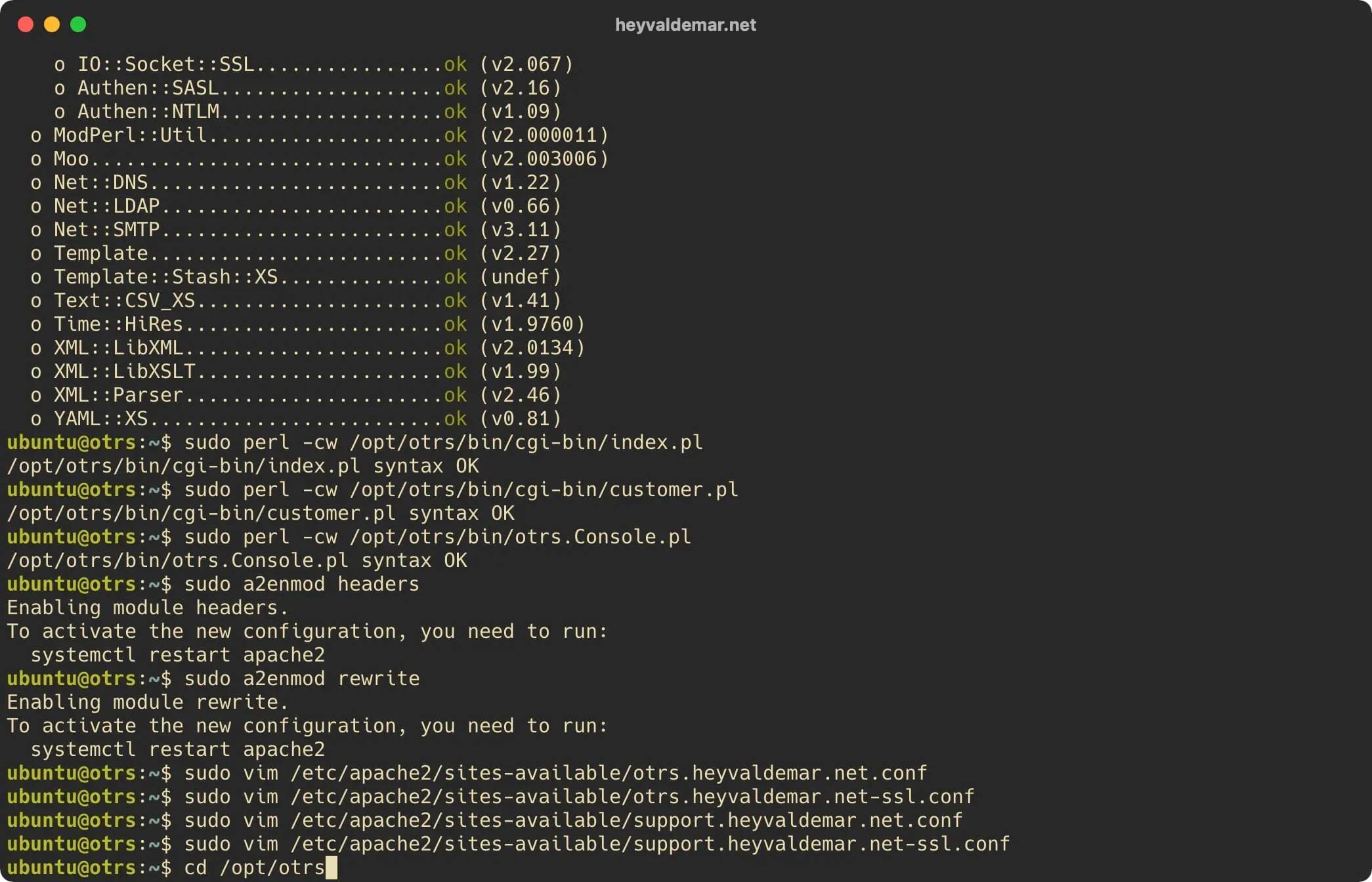The image size is (1372, 882).
Task: Select the Template::Stash::XS module name
Action: (166, 277)
